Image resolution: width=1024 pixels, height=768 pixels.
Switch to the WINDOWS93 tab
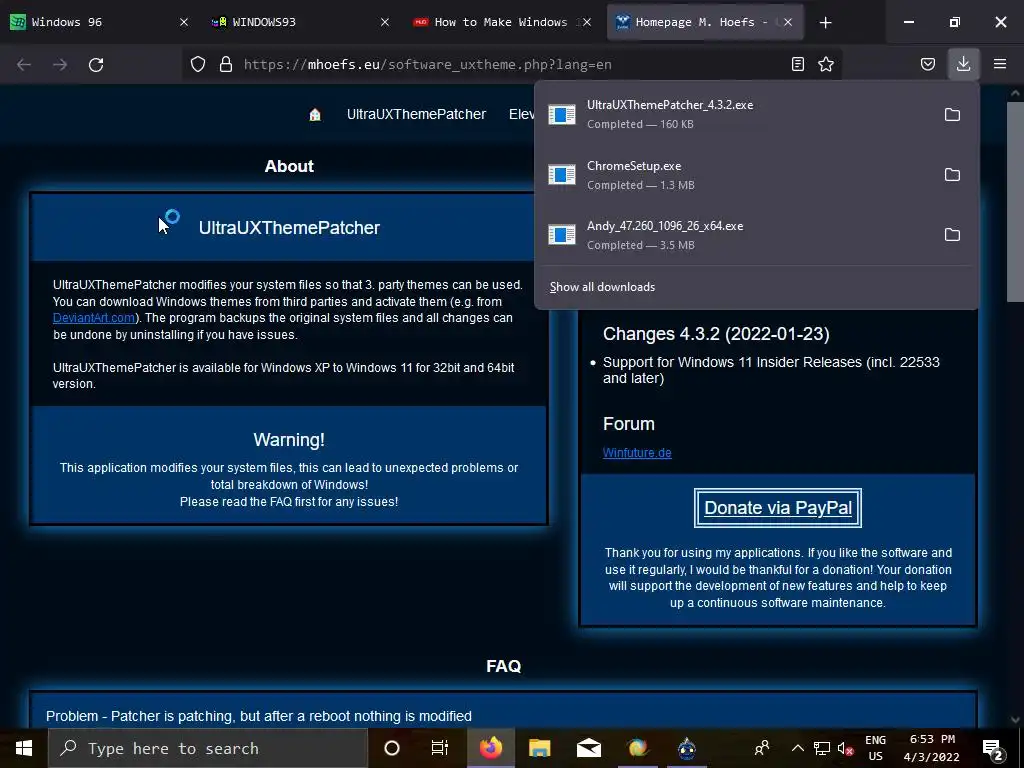pos(299,22)
